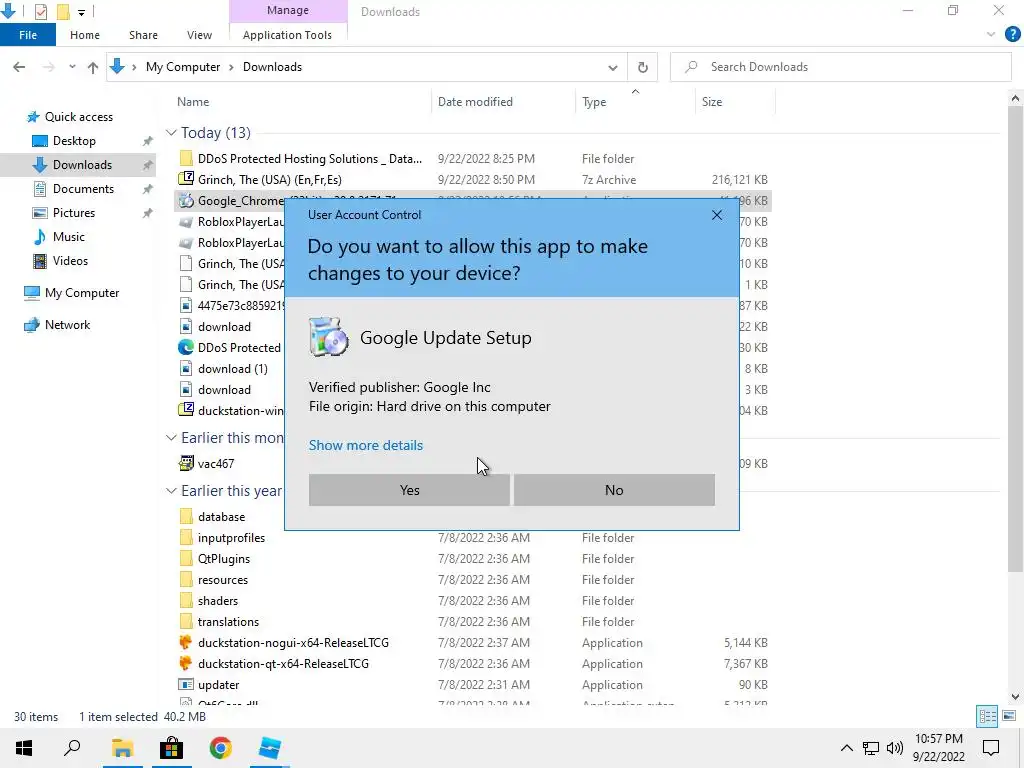Viewport: 1024px width, 768px height.
Task: Open the Windows Start menu
Action: tap(24, 748)
